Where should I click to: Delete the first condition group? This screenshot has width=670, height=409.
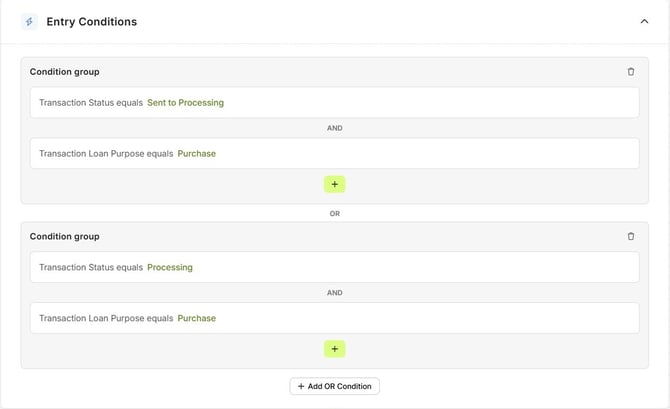point(630,72)
